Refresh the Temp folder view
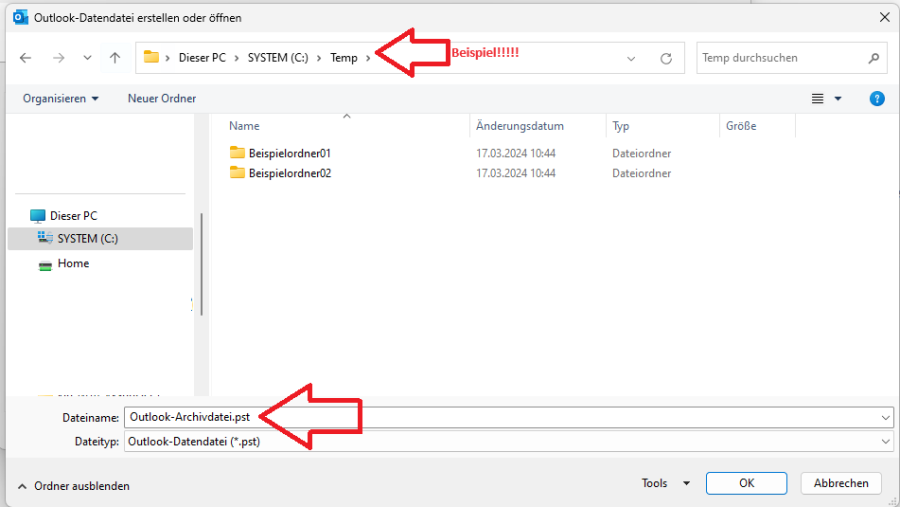Viewport: 900px width, 507px height. click(x=666, y=59)
